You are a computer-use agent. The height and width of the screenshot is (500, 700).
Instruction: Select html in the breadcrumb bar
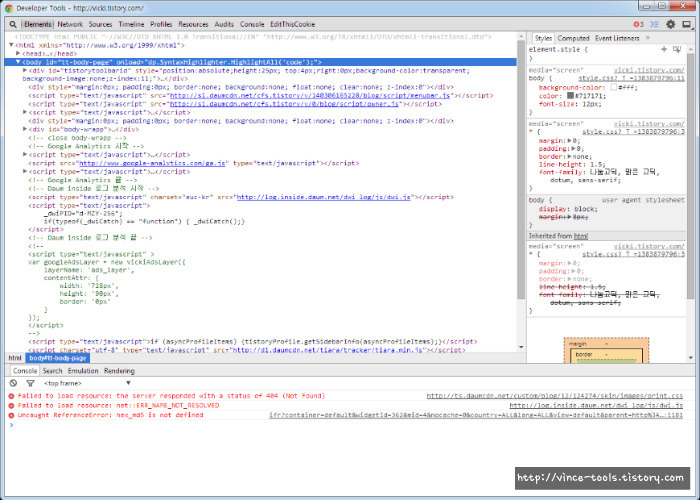coord(15,358)
